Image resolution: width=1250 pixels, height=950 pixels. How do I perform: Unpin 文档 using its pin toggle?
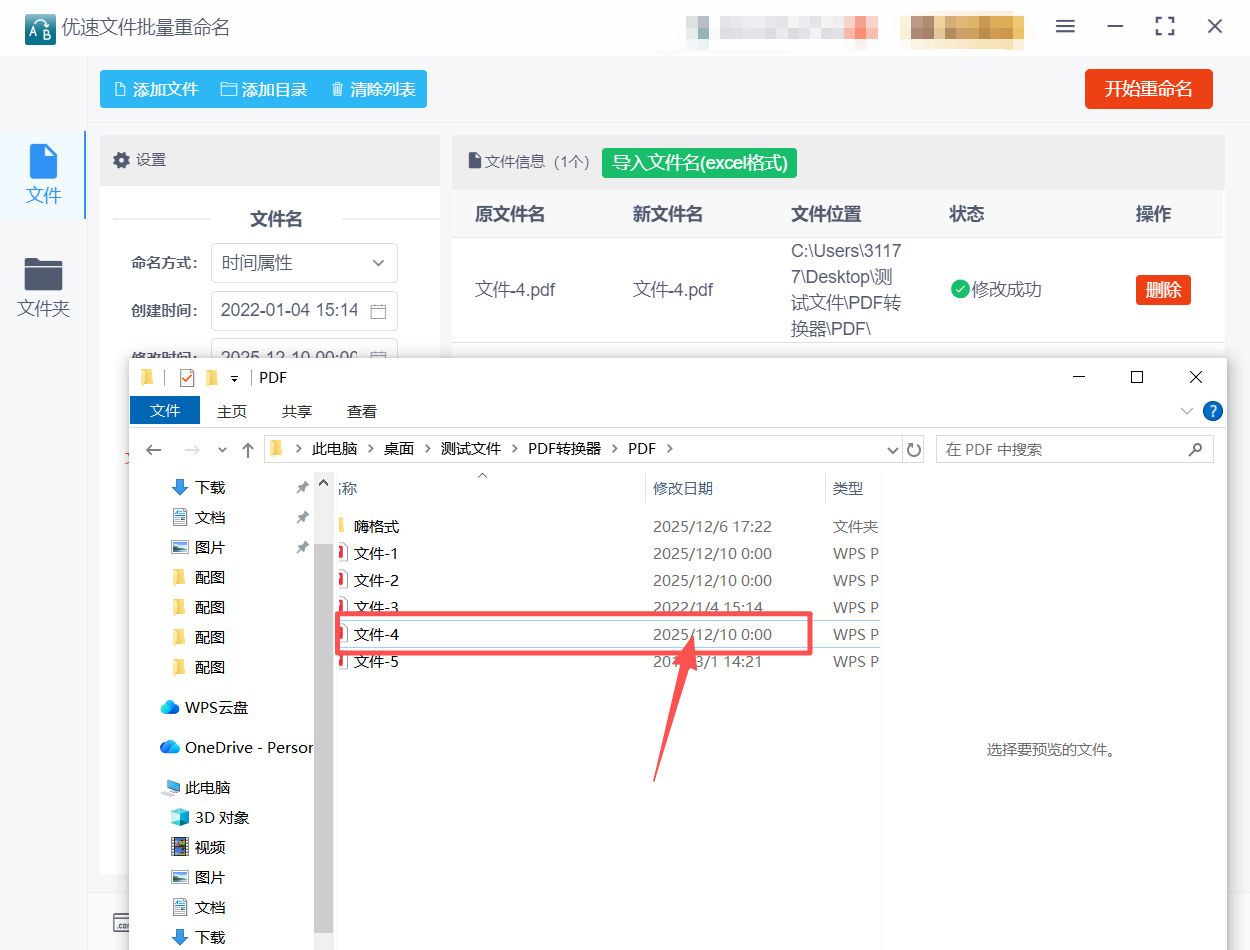(301, 517)
